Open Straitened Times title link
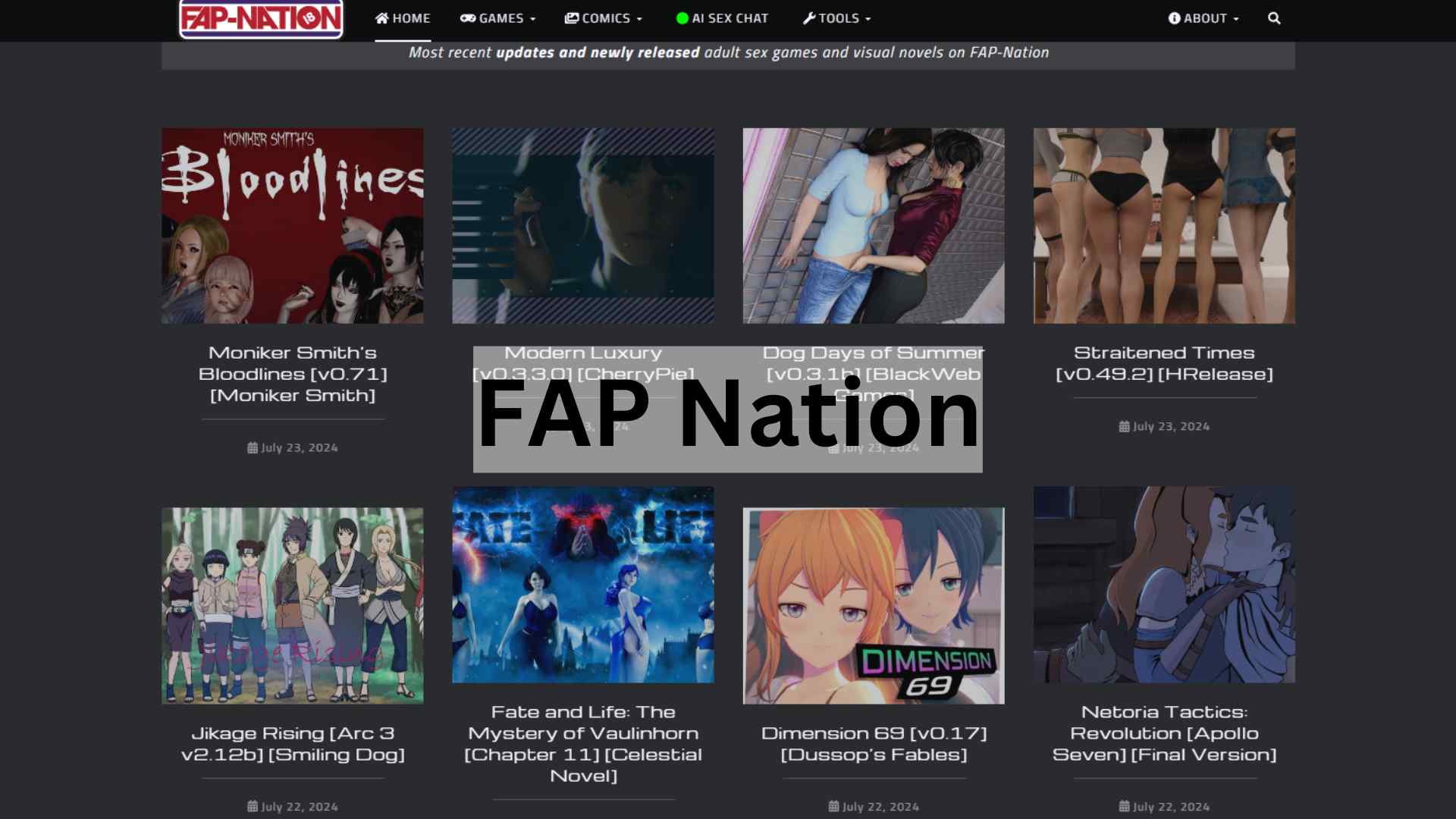1456x819 pixels. click(1164, 363)
